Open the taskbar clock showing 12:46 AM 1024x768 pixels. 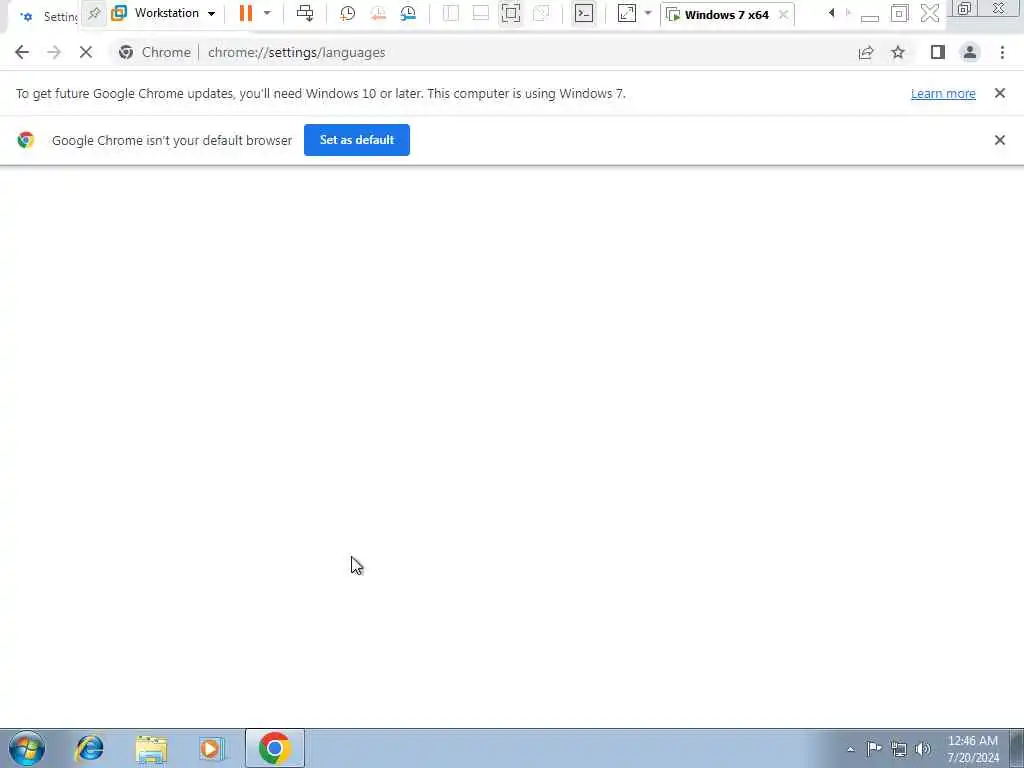pyautogui.click(x=973, y=748)
